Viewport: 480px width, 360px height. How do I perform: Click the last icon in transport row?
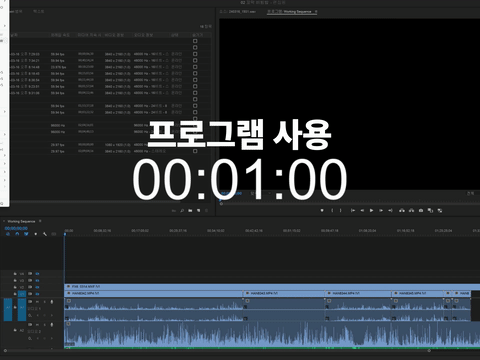pos(440,210)
